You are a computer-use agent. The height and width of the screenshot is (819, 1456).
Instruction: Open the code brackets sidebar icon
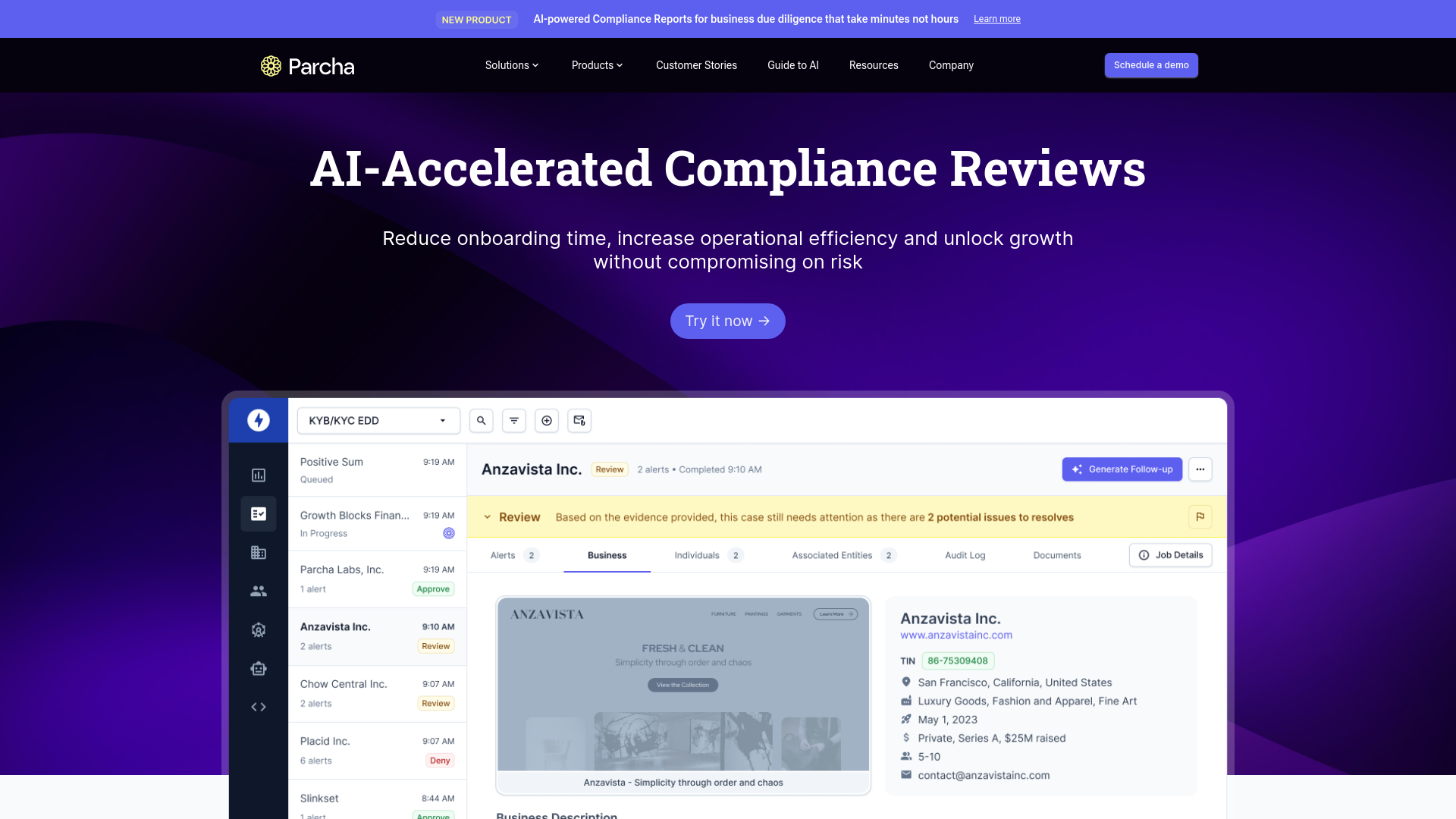pyautogui.click(x=259, y=707)
